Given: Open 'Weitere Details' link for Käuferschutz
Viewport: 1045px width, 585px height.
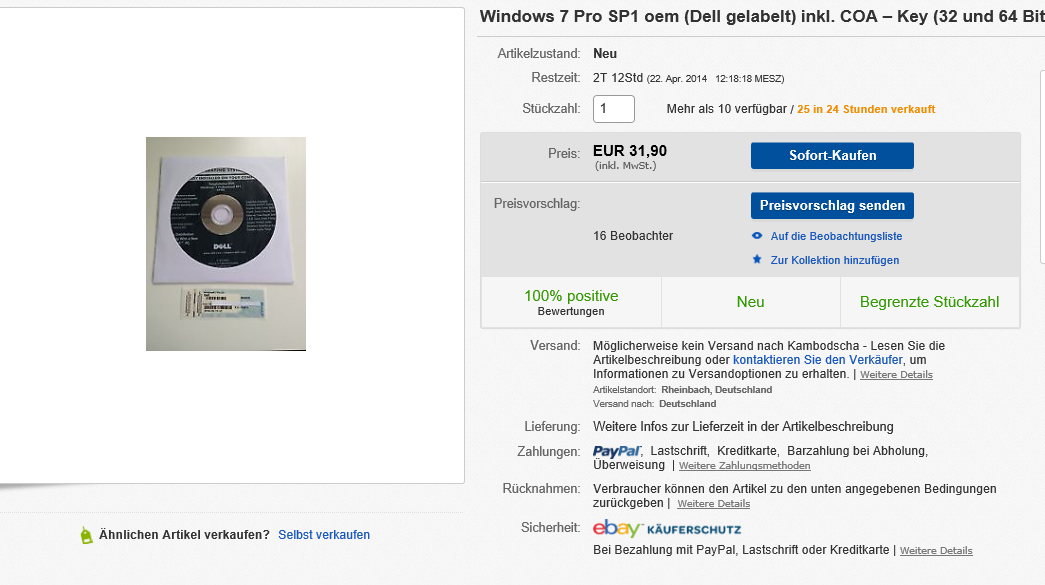Looking at the screenshot, I should point(936,551).
